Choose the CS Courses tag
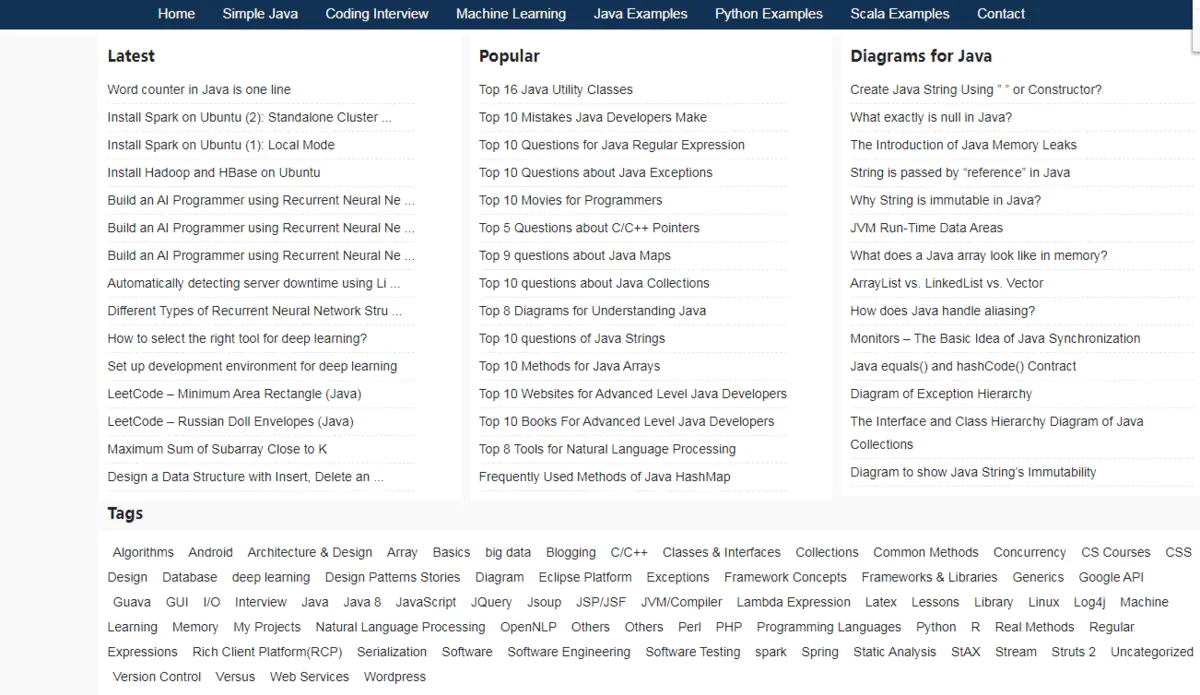Viewport: 1200px width, 695px height. tap(1116, 552)
